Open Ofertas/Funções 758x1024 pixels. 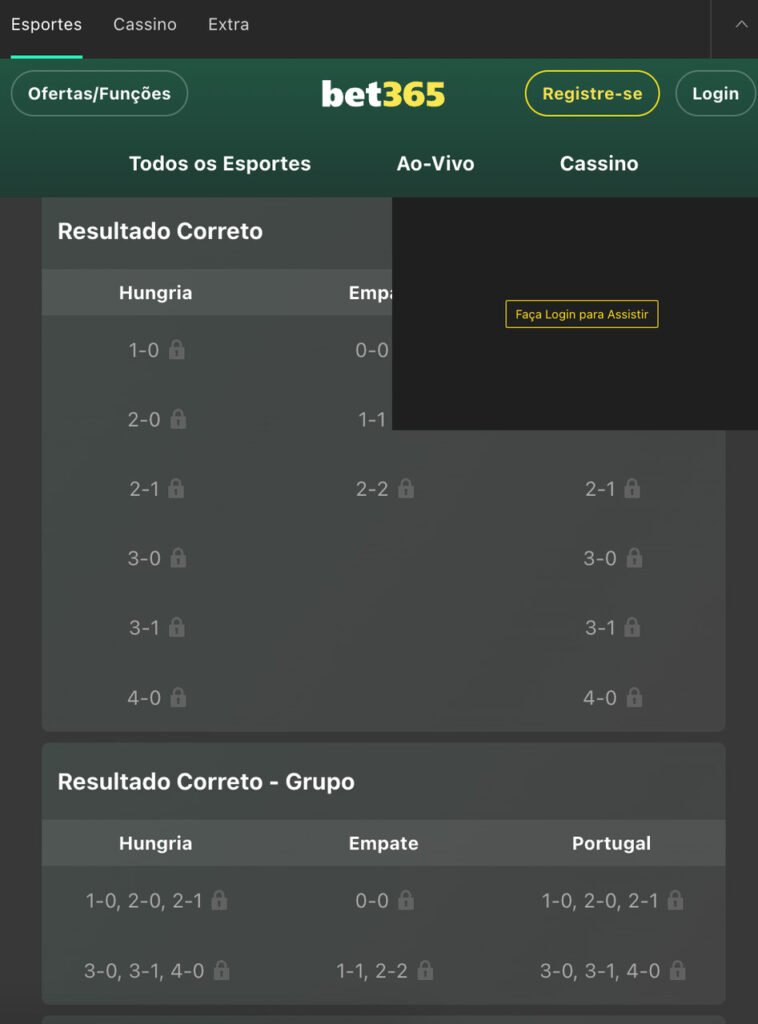[98, 93]
